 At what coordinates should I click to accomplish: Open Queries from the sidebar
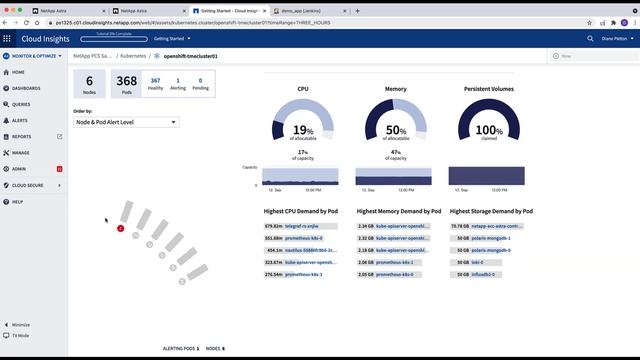pyautogui.click(x=21, y=104)
